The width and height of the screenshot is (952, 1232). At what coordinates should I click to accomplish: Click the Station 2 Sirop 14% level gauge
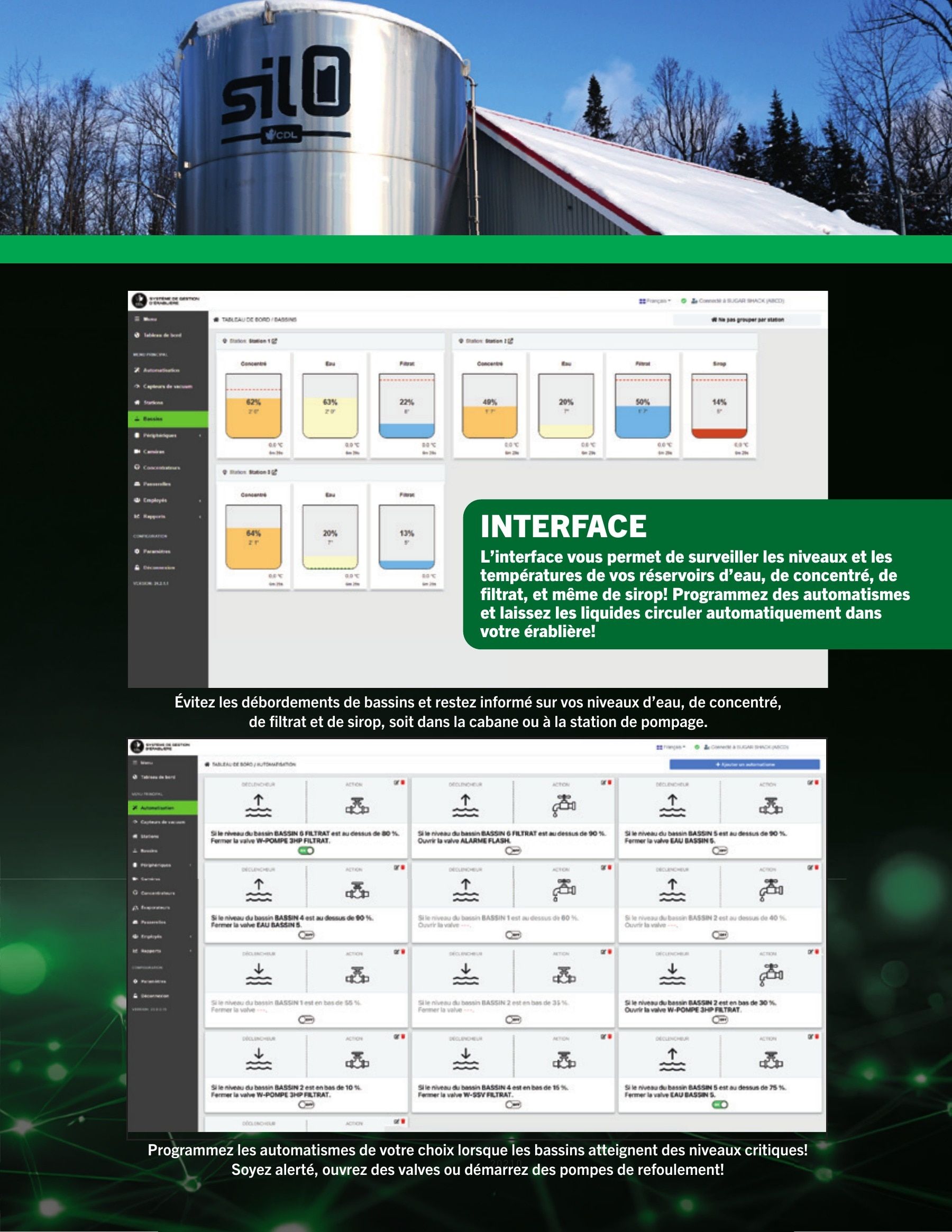[x=719, y=406]
